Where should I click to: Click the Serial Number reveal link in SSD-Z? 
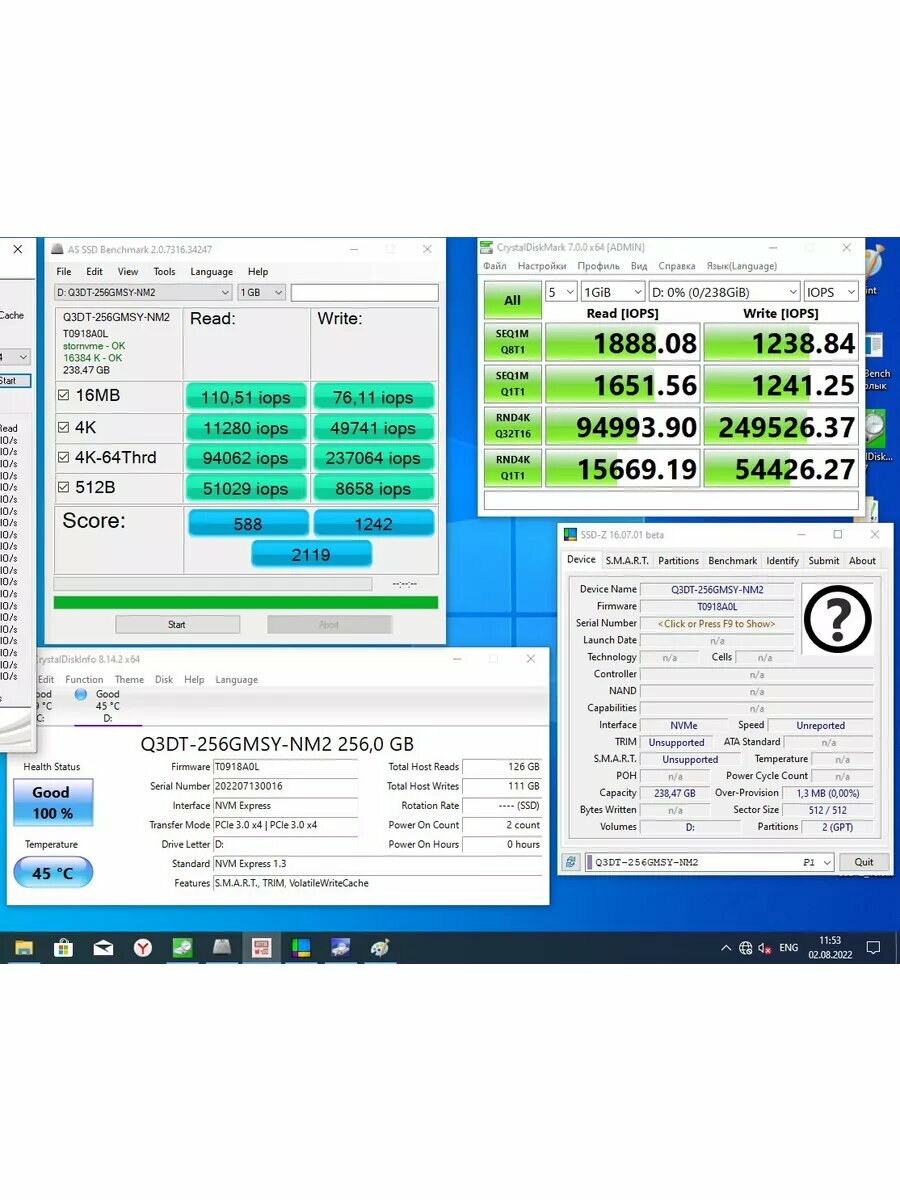tap(716, 623)
